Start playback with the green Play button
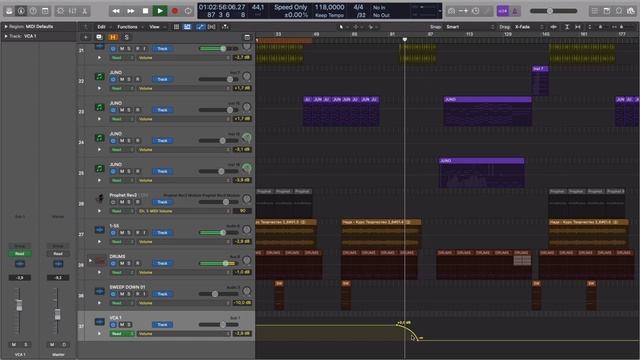 coord(160,11)
